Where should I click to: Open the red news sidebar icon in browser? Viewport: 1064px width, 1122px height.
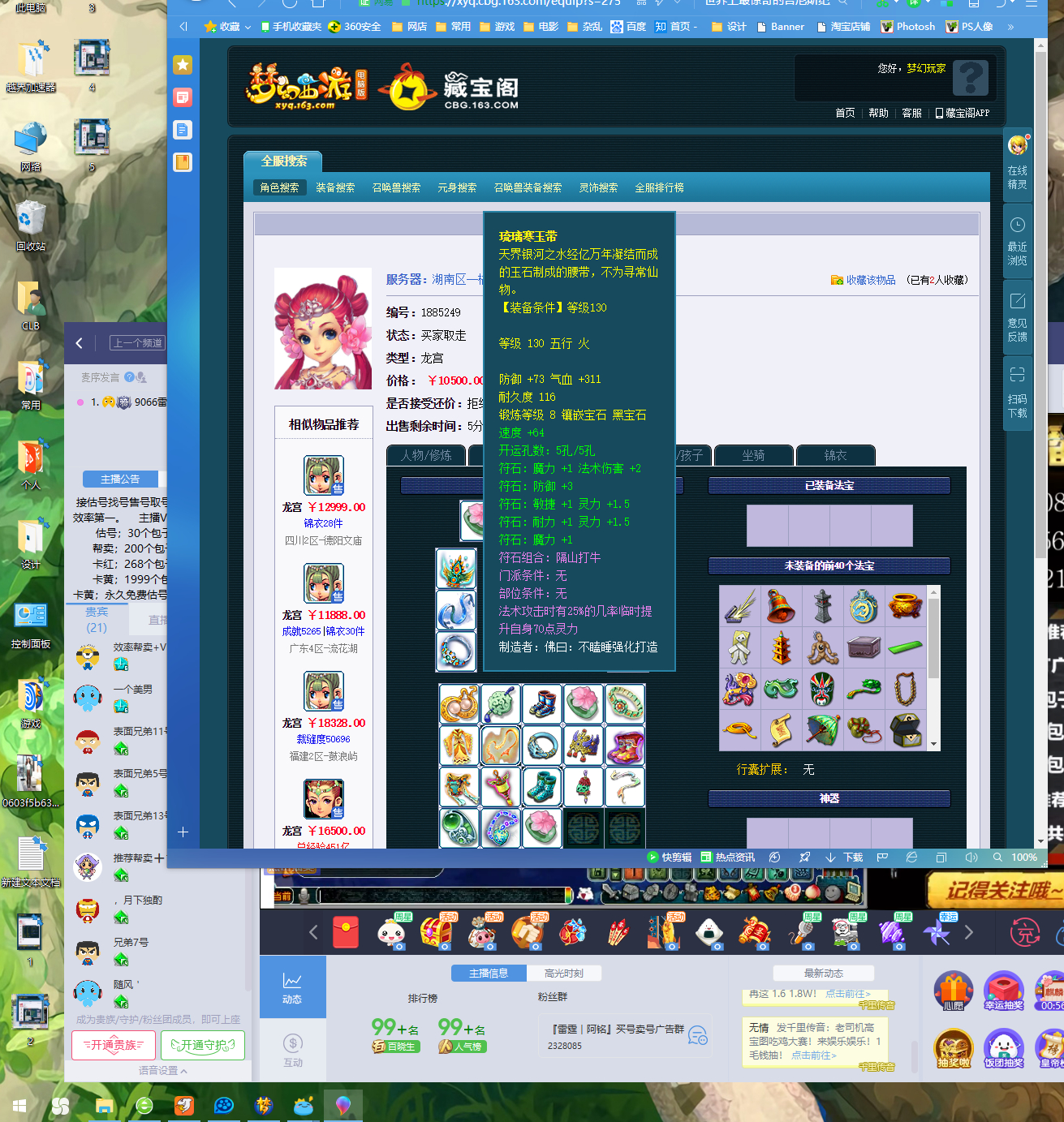point(183,97)
